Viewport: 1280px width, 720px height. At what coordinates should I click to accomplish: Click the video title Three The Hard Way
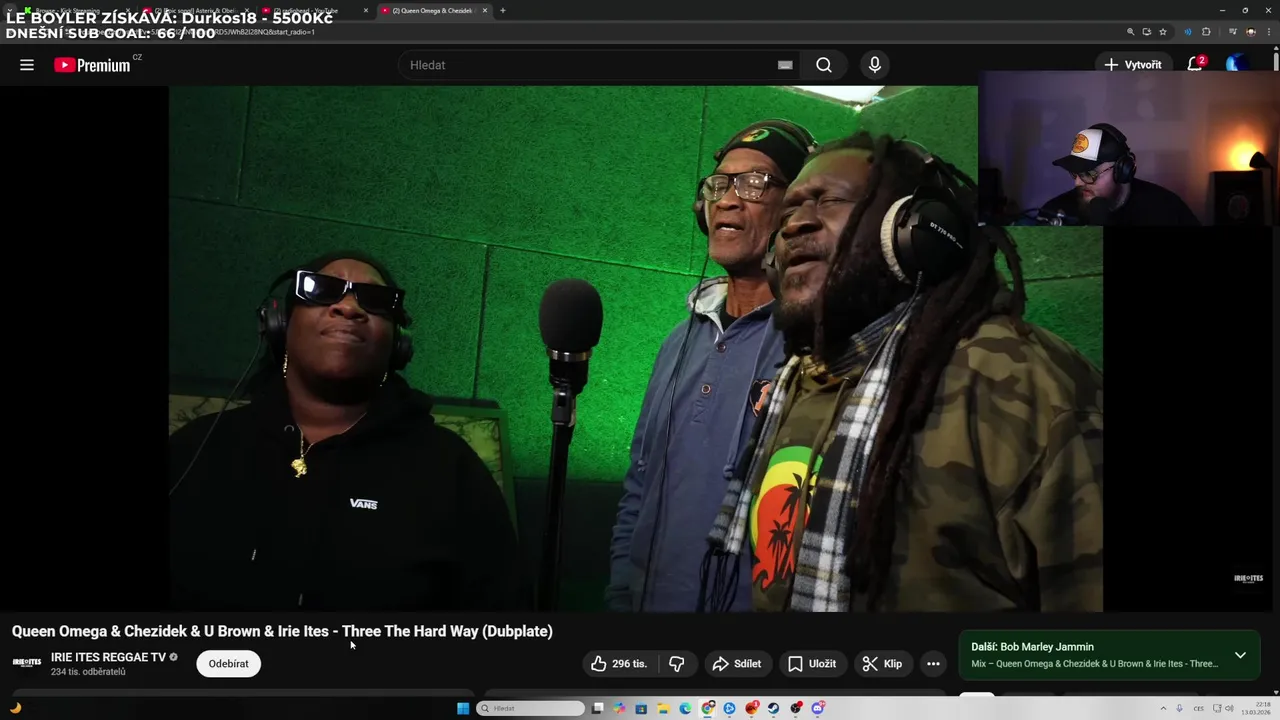tap(282, 631)
